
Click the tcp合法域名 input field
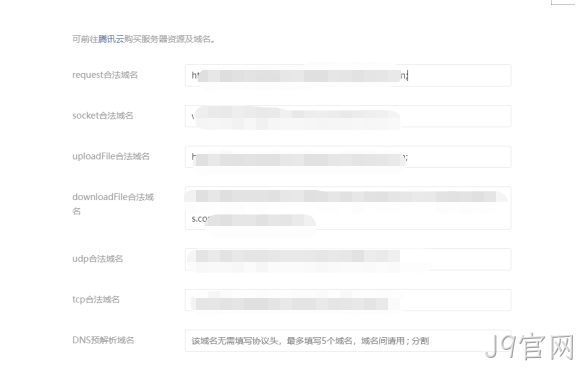coord(348,300)
